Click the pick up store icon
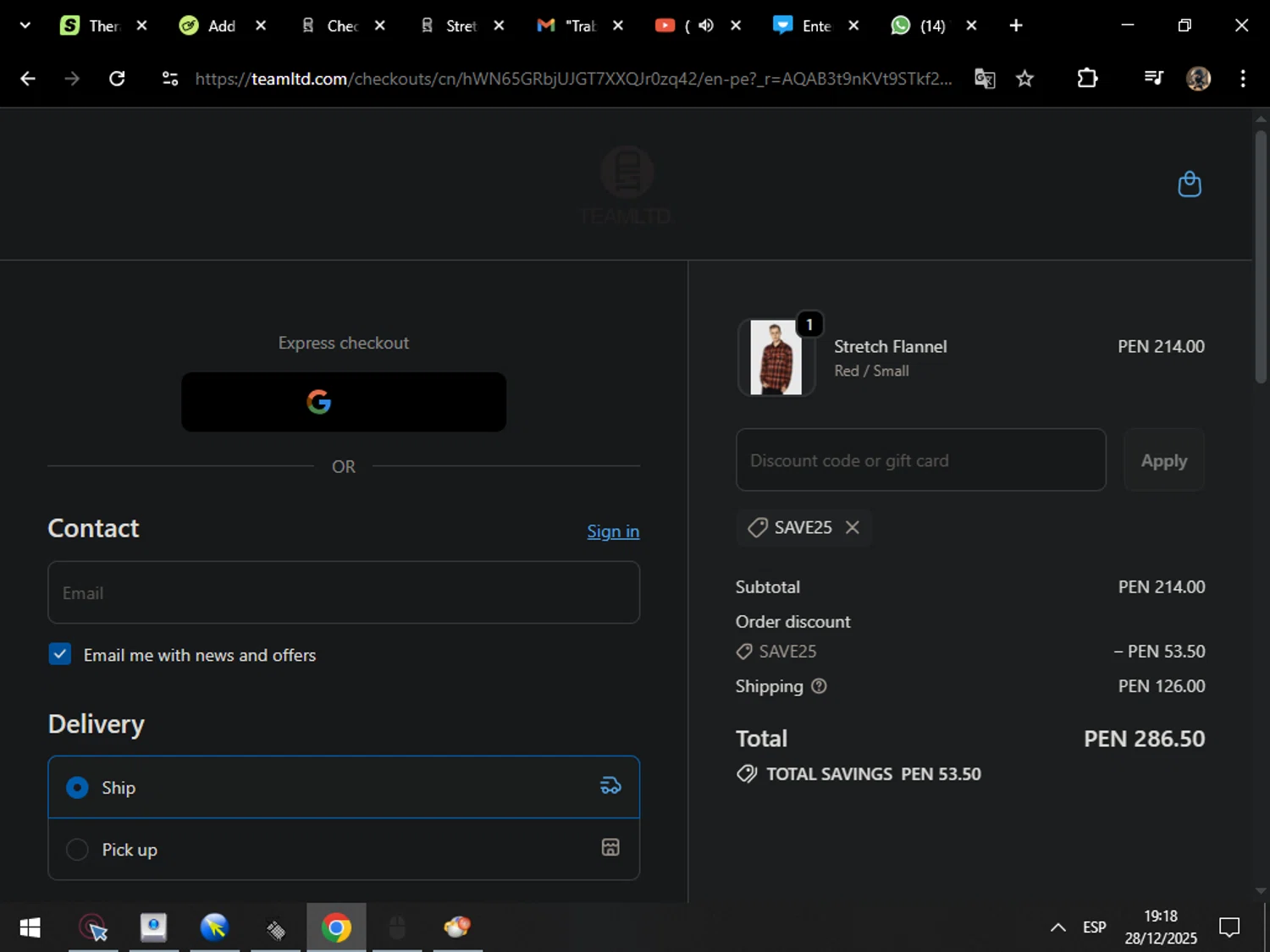 click(610, 848)
